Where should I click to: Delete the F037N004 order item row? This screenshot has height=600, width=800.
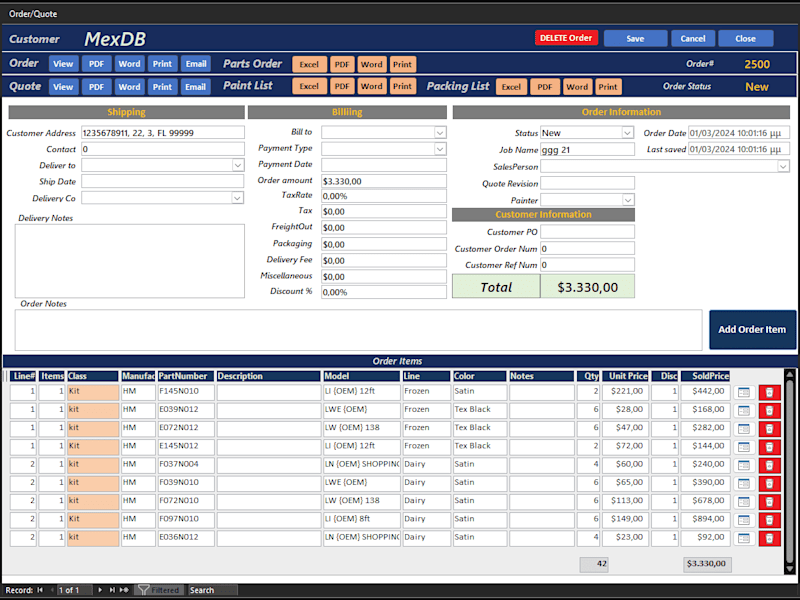(769, 465)
